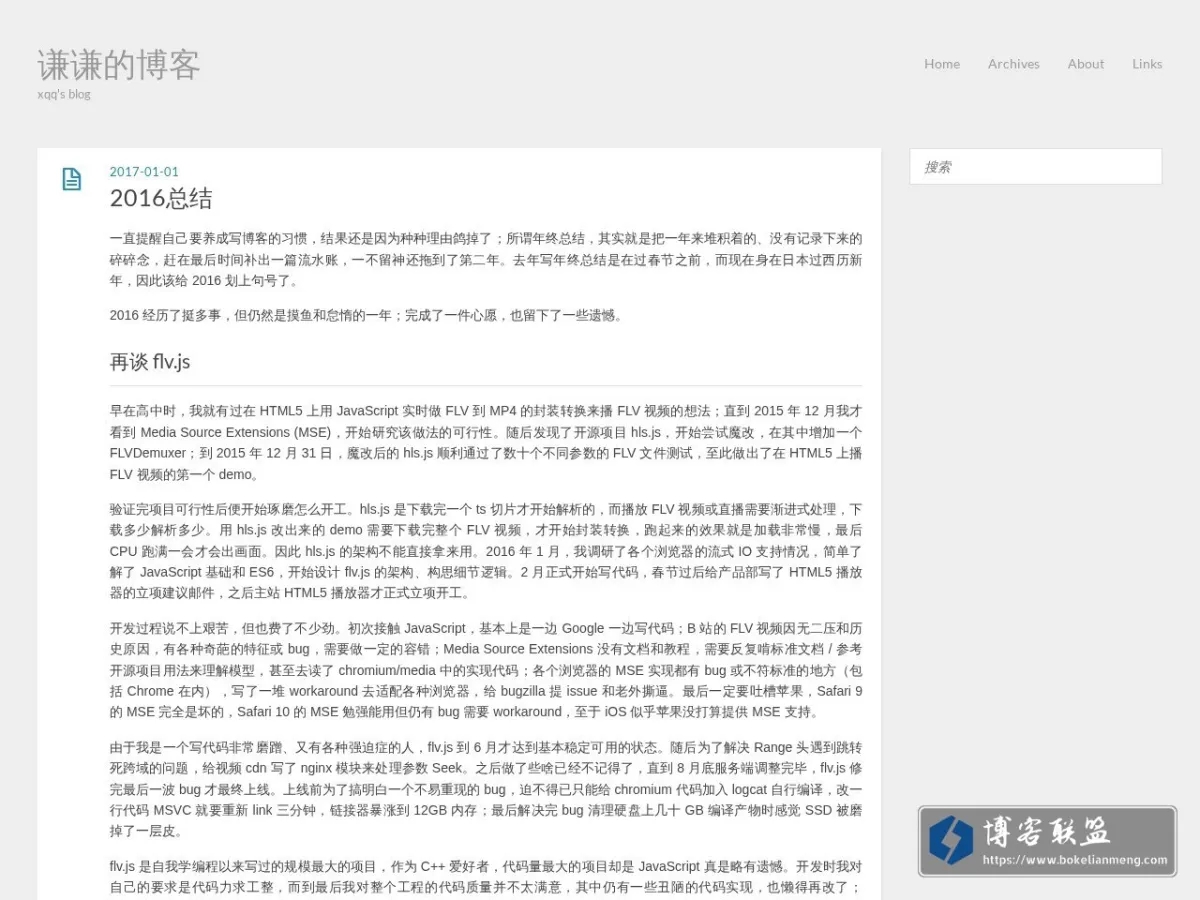Go to the Archives page
1200x900 pixels.
[1014, 64]
